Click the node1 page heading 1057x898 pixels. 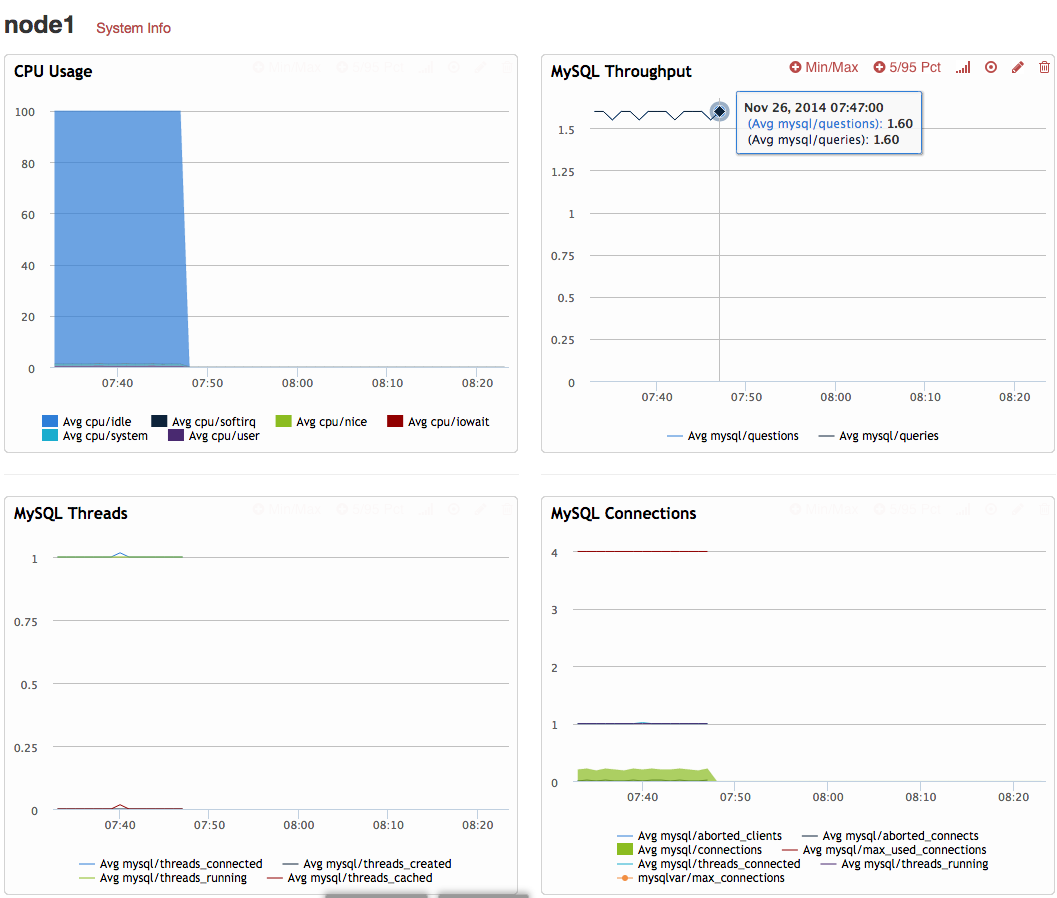pos(40,26)
